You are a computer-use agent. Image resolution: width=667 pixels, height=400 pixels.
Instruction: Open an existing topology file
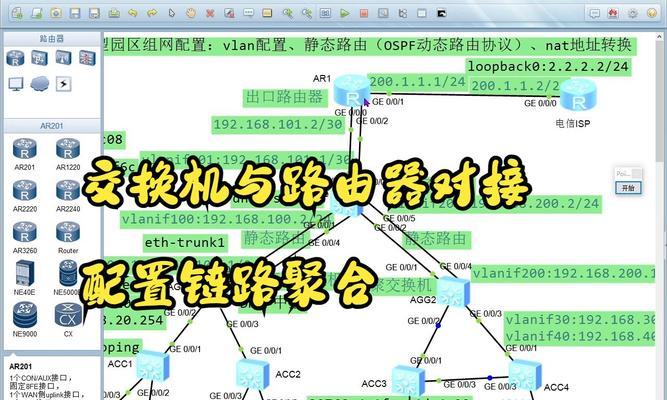[x=37, y=13]
